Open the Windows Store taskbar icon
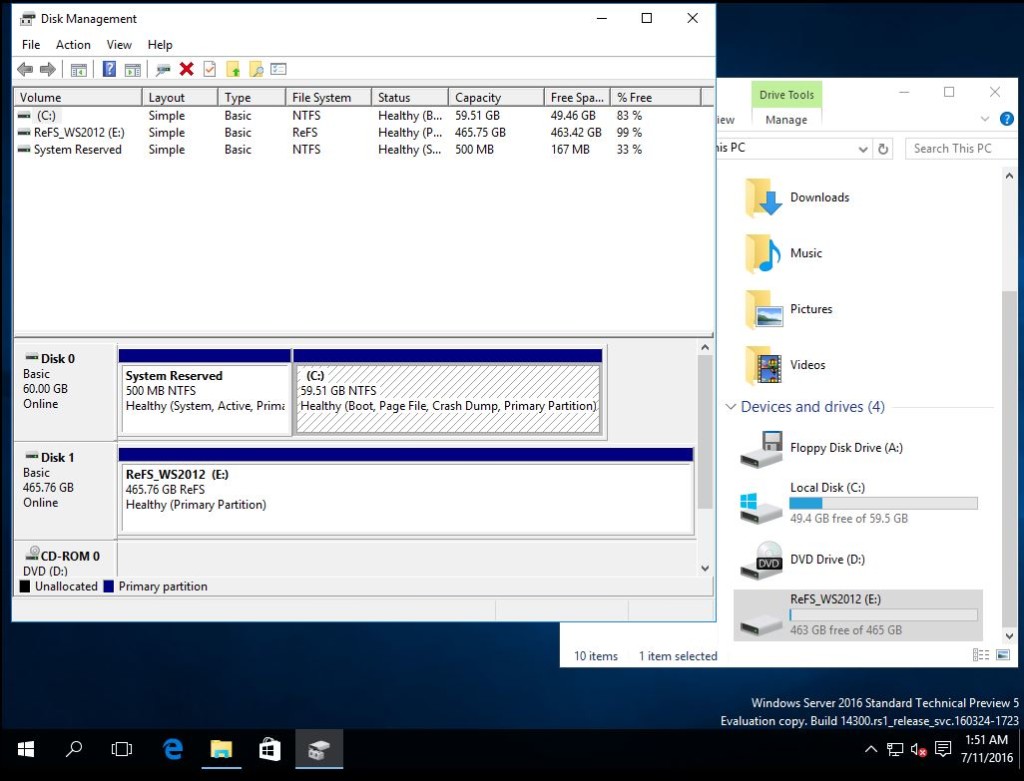 pos(269,749)
